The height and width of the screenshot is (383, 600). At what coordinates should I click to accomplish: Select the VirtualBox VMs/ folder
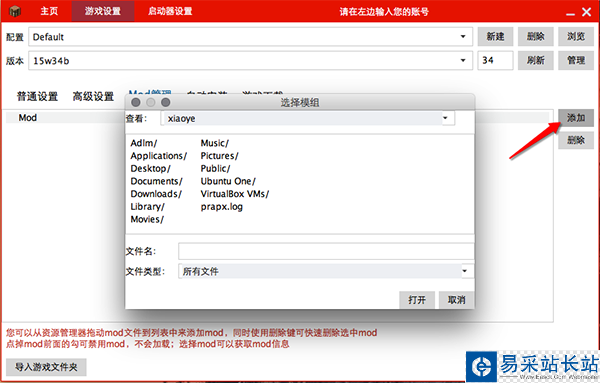pyautogui.click(x=235, y=194)
